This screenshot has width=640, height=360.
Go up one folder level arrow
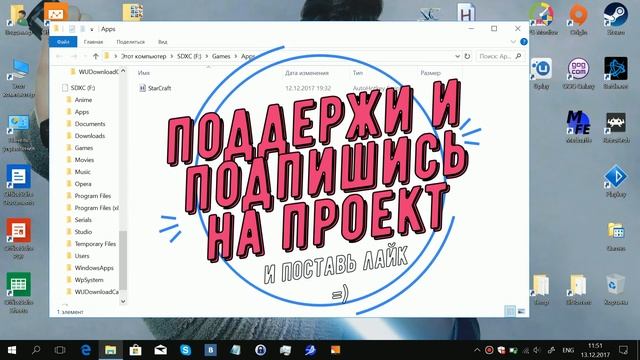click(96, 56)
